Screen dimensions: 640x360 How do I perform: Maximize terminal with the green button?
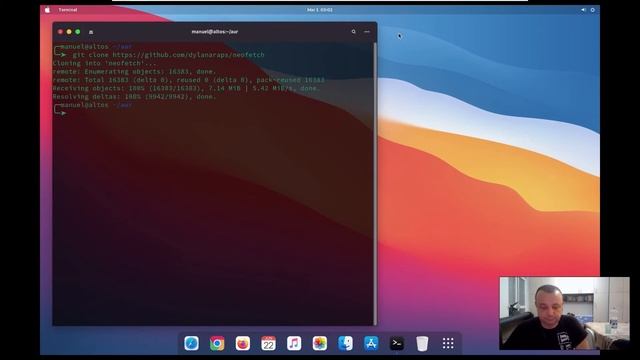click(x=78, y=31)
